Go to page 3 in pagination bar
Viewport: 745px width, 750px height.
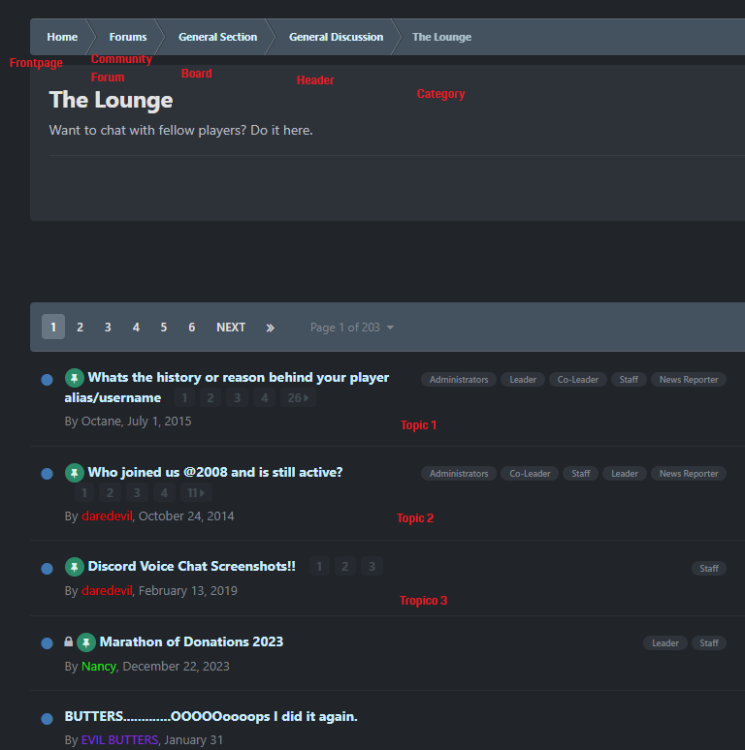point(108,327)
